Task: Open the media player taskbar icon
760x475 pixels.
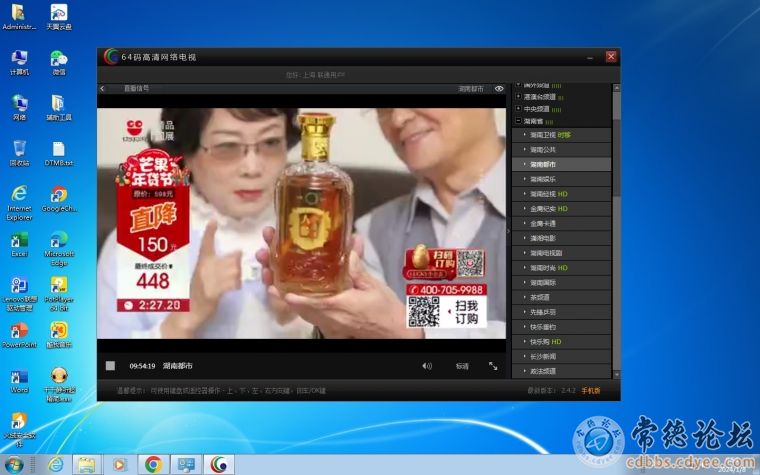Action: coord(119,465)
